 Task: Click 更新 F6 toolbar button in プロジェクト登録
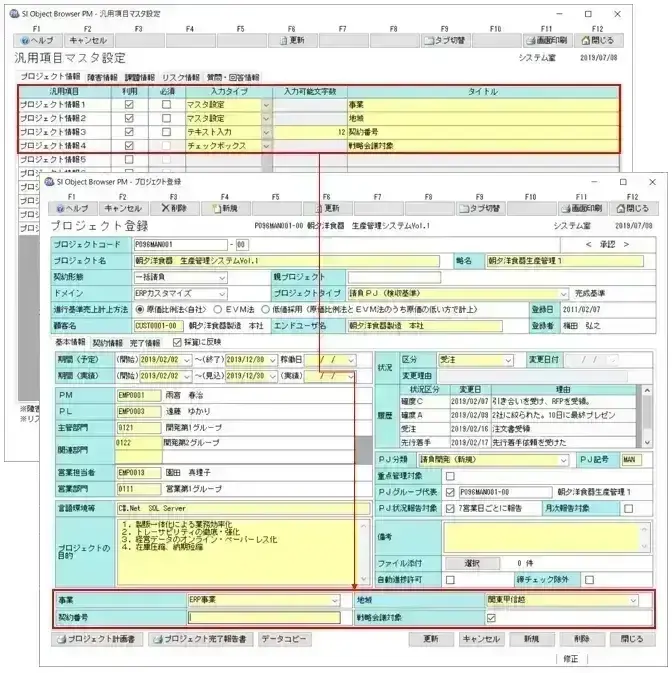click(x=327, y=209)
